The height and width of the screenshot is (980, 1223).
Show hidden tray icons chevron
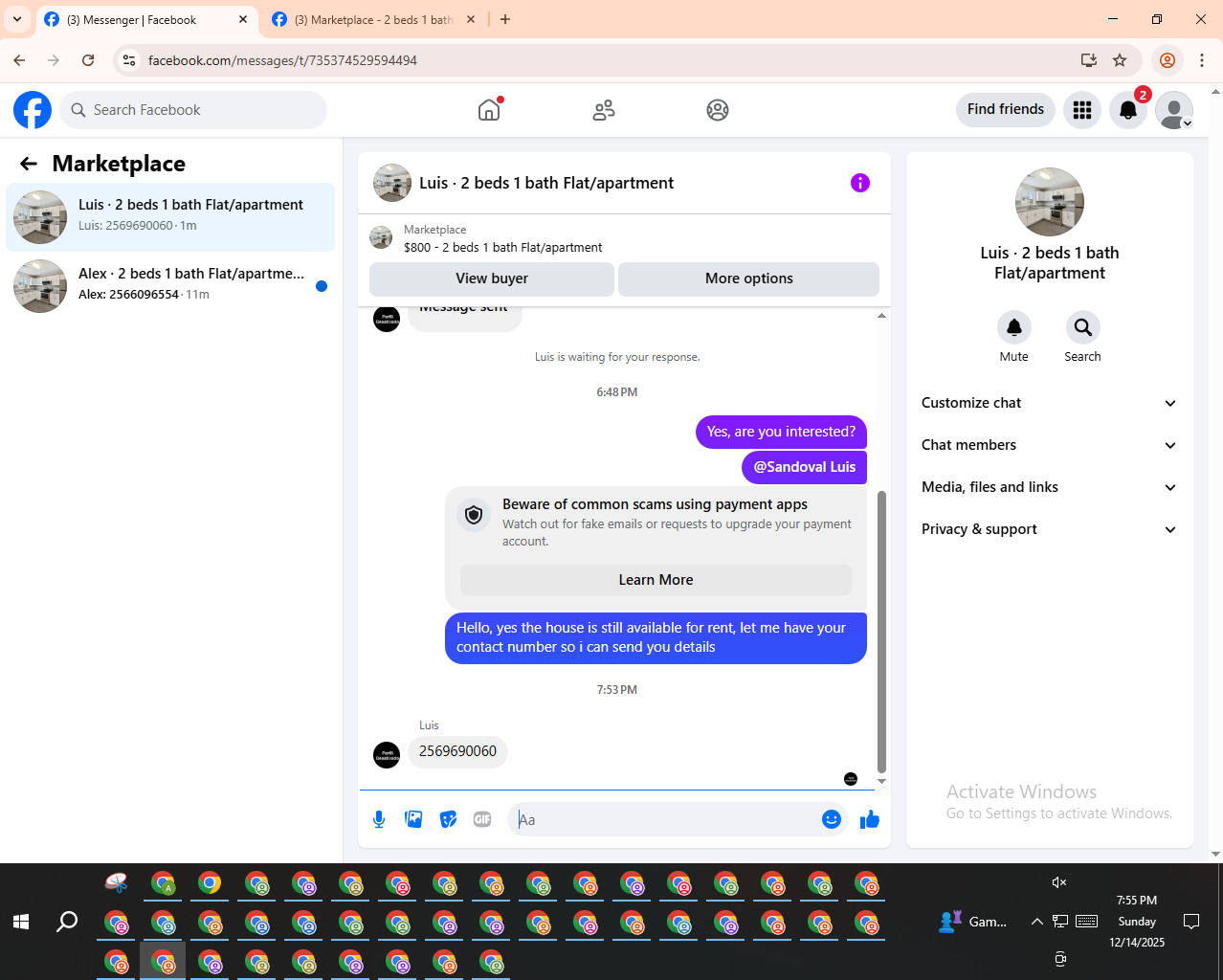(1036, 922)
